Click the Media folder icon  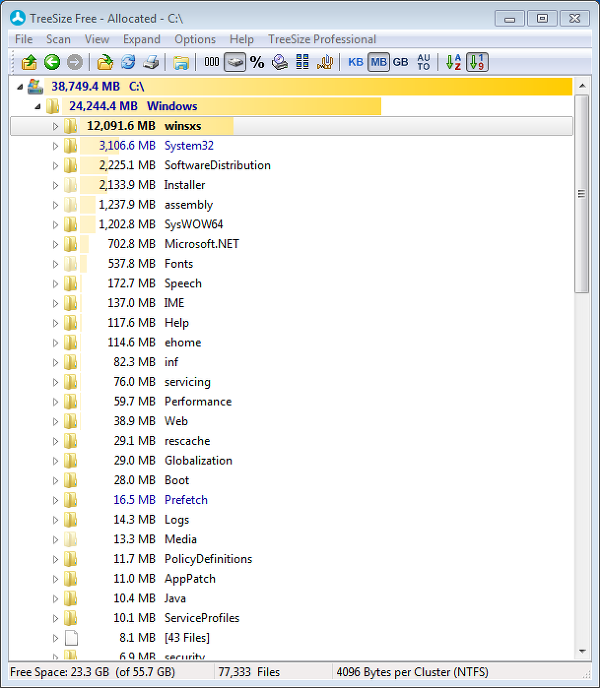point(70,539)
